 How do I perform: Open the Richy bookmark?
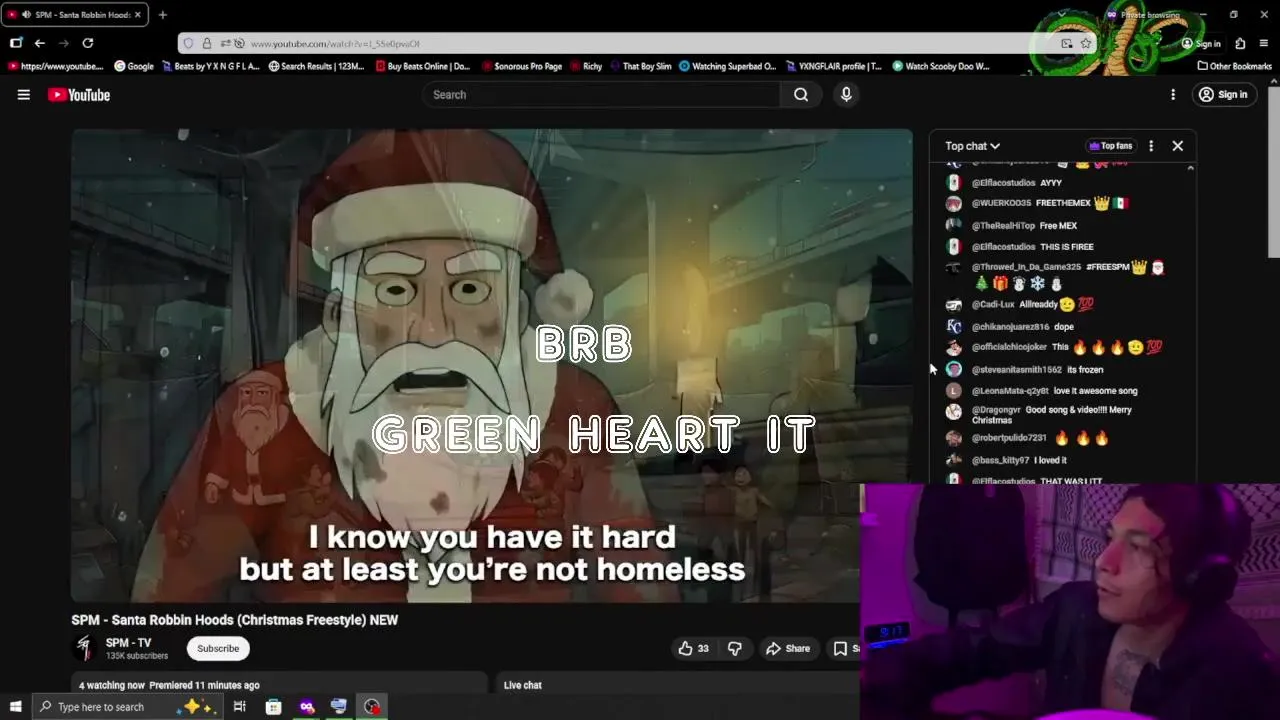point(586,66)
